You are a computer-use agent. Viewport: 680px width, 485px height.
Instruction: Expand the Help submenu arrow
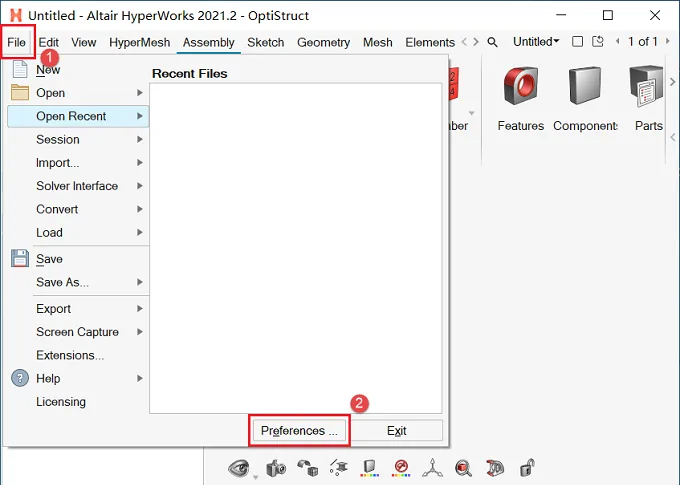click(x=140, y=378)
